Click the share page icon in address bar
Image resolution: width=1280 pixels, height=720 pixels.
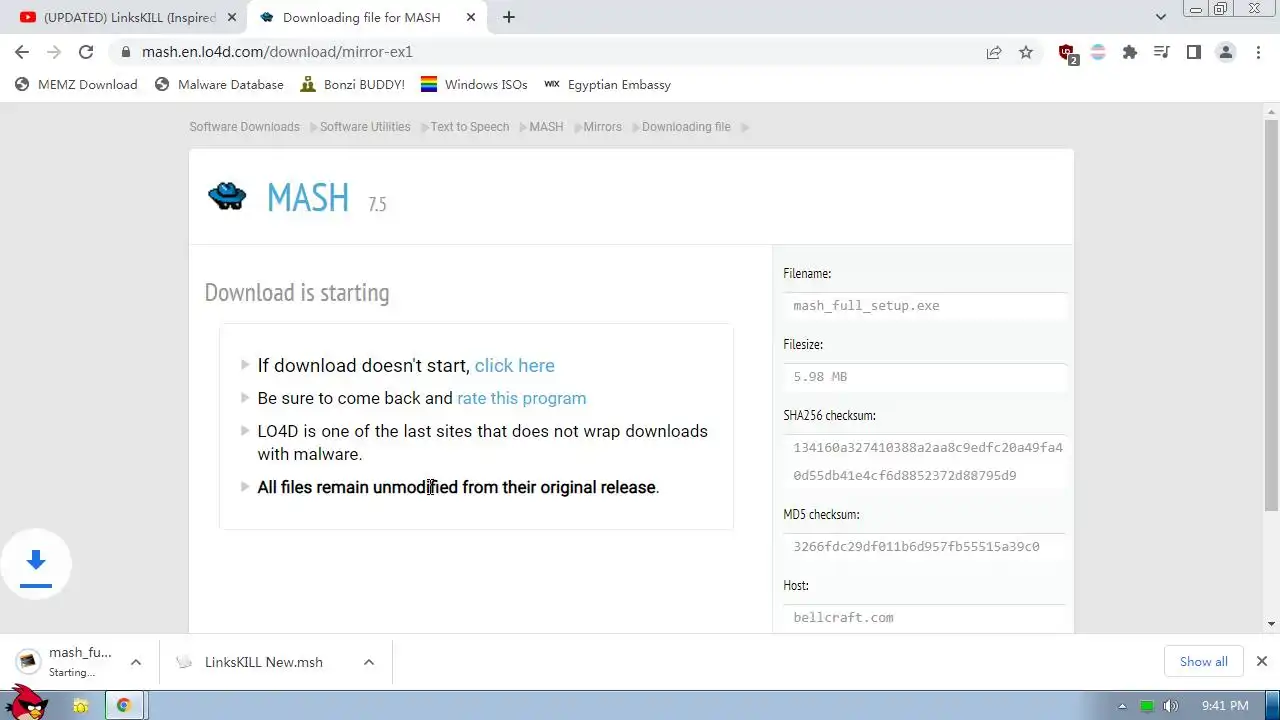click(994, 52)
